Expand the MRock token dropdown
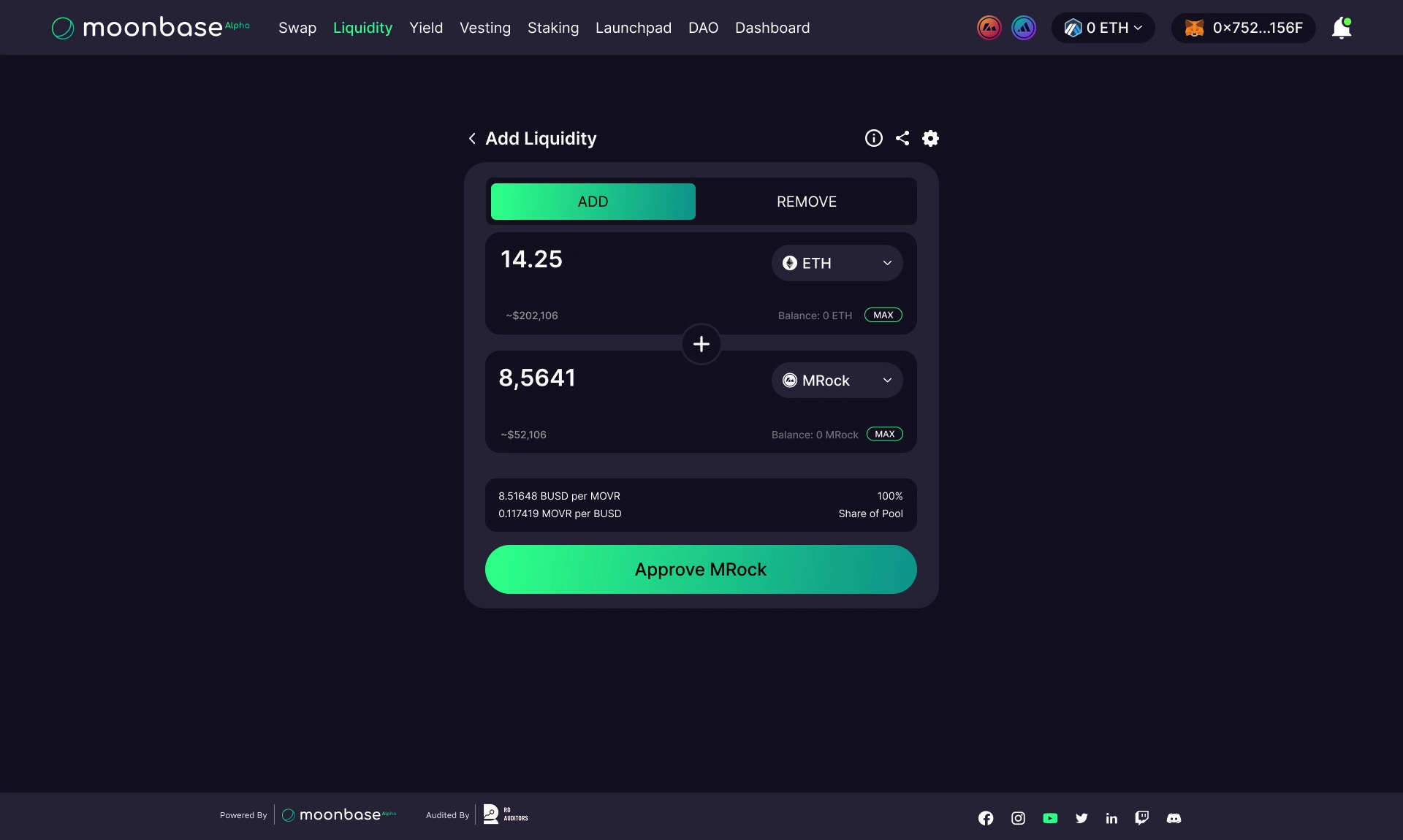This screenshot has height=840, width=1403. (837, 381)
